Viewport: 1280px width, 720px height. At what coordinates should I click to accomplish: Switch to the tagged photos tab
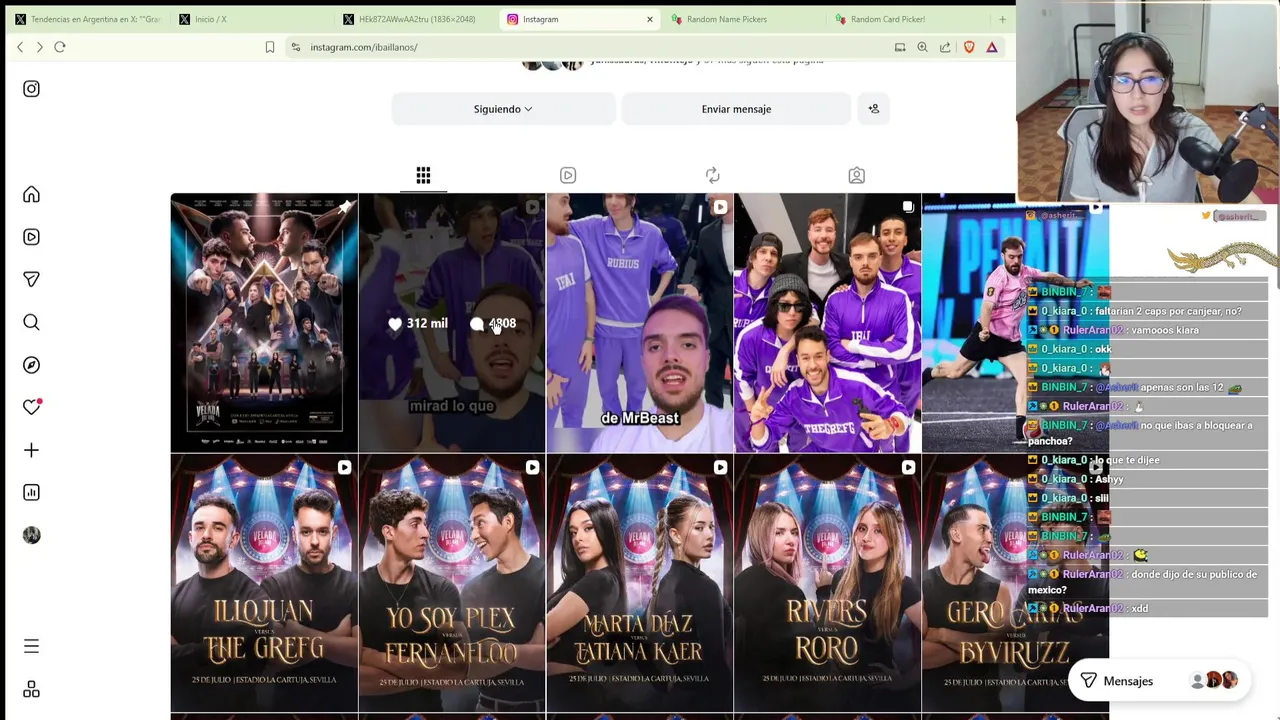click(x=856, y=175)
